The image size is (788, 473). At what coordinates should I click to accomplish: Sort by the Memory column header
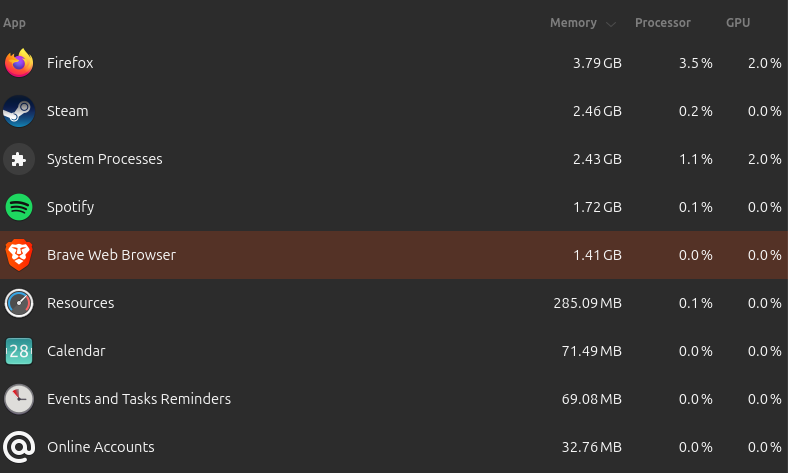573,23
